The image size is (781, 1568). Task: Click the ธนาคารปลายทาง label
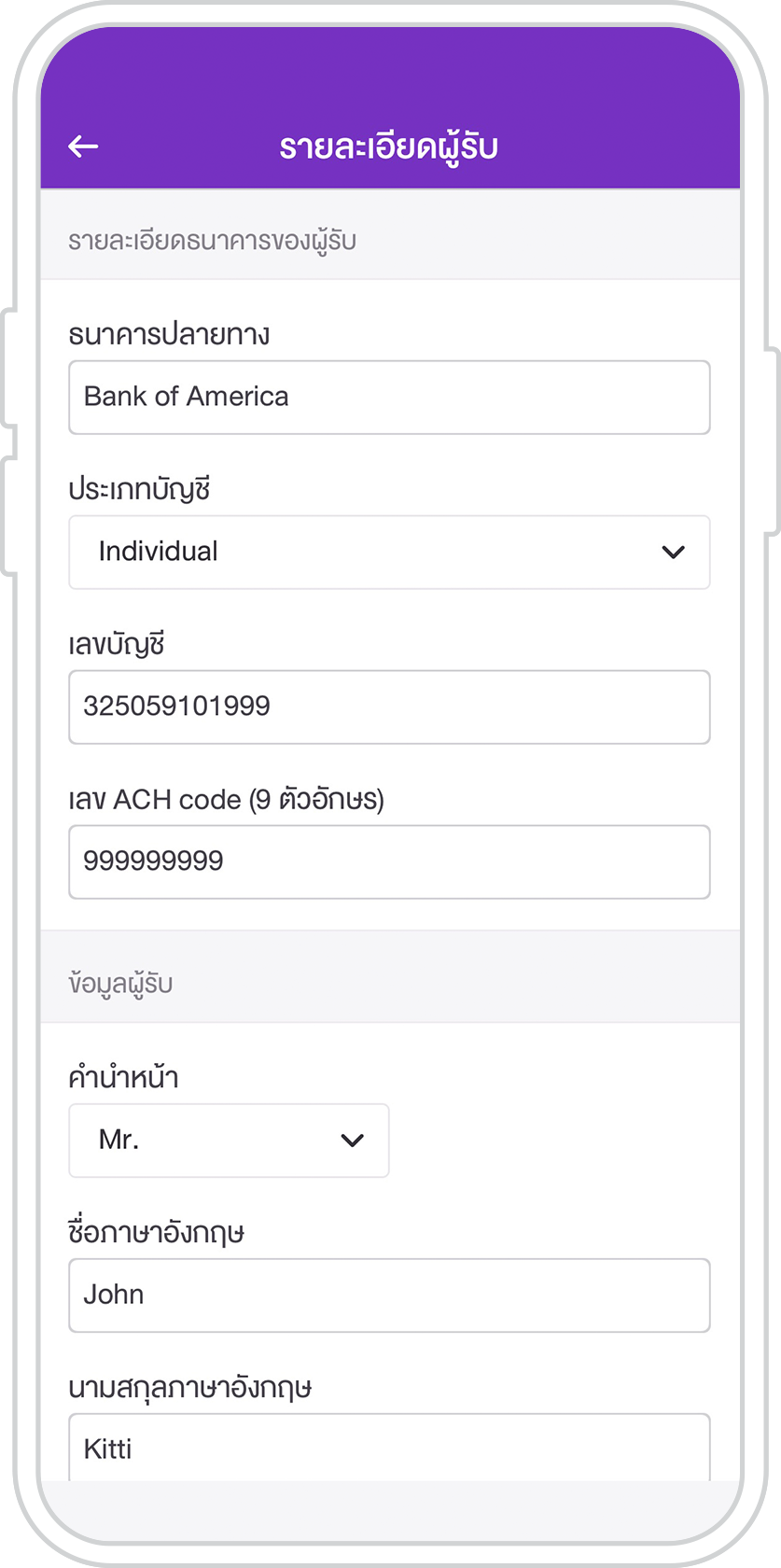coord(169,334)
